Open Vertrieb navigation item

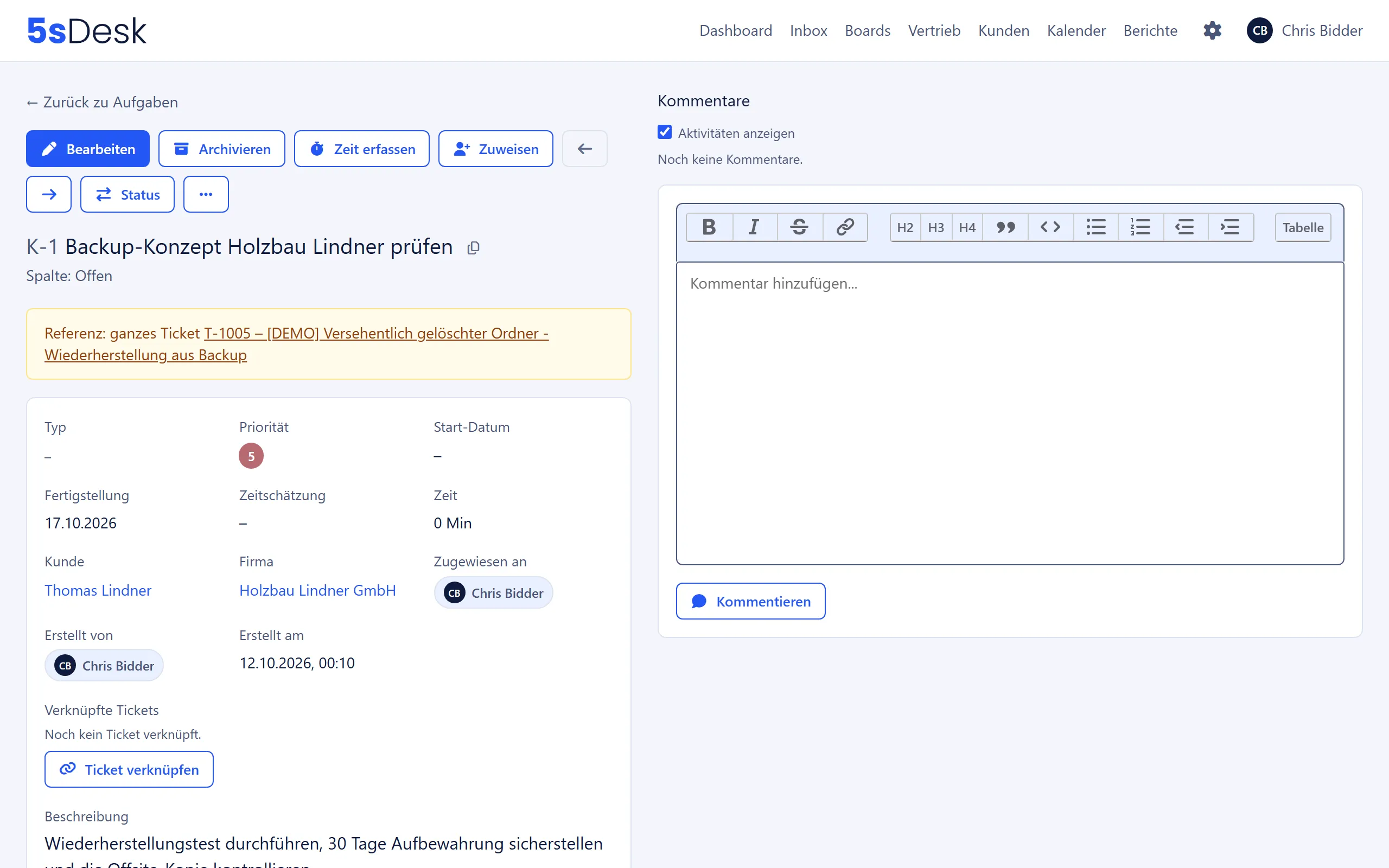(x=934, y=30)
